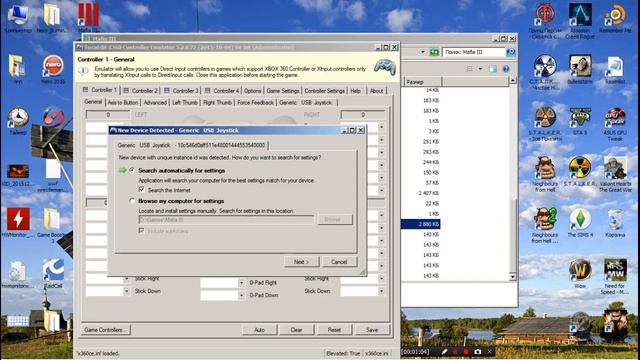Viewport: 640px width, 360px height.
Task: Click Cancel in New Device Detected dialog
Action: 339,262
